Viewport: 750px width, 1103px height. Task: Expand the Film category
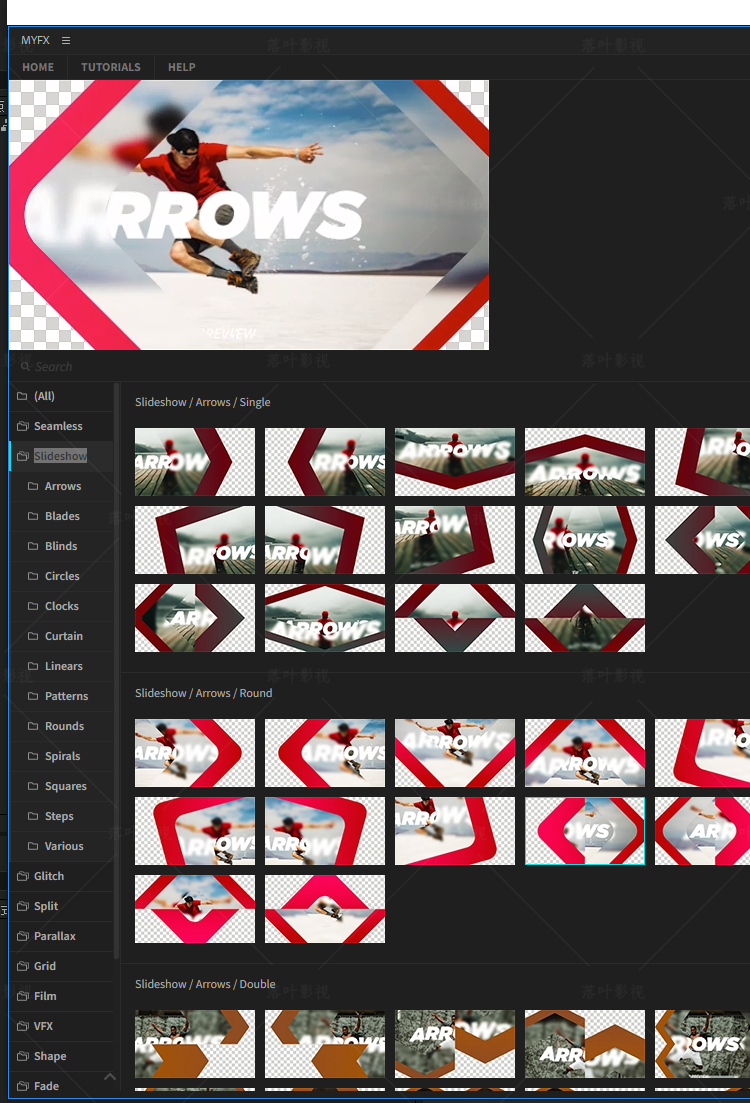pos(62,996)
